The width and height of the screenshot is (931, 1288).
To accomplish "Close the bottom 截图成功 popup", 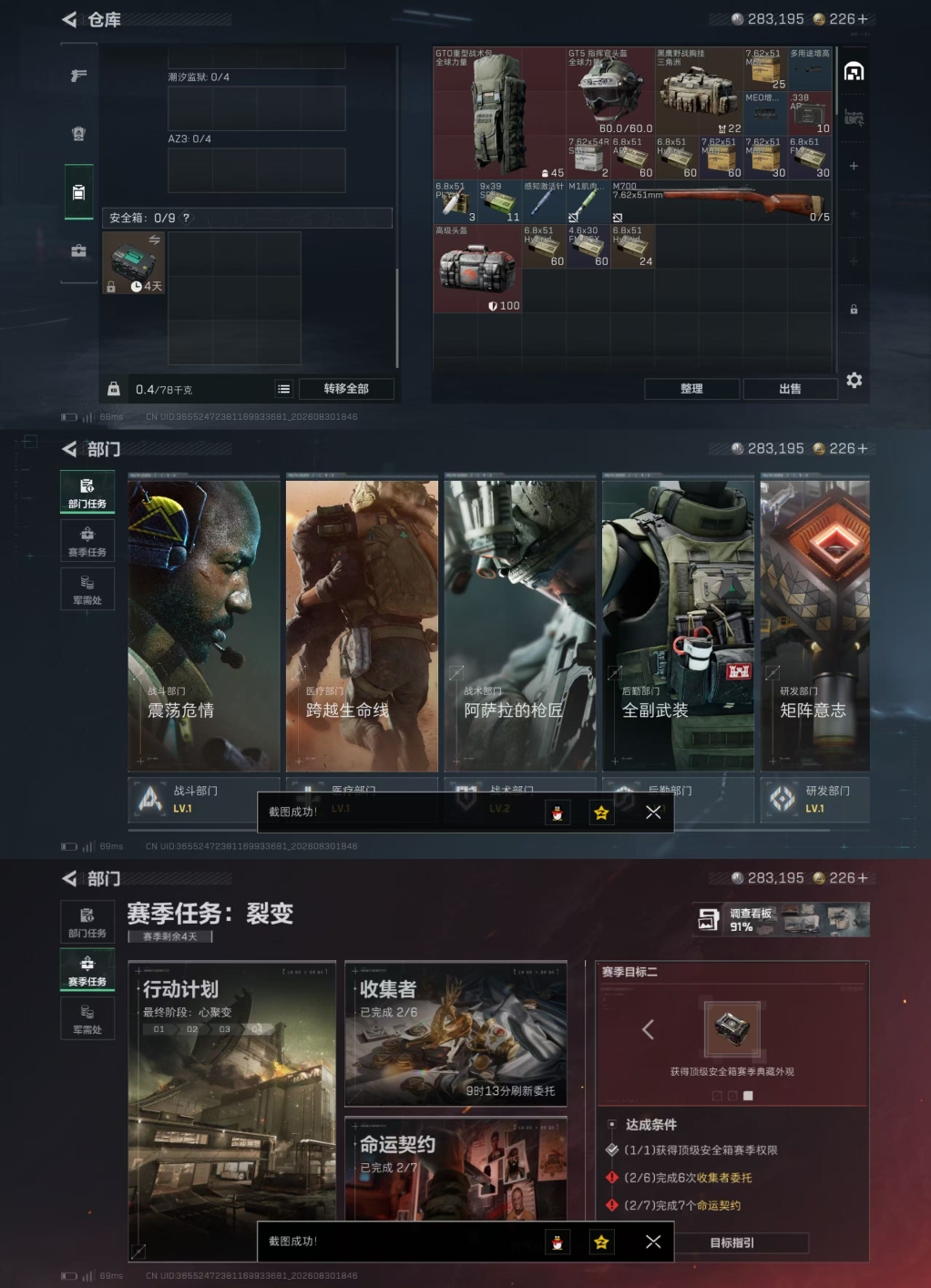I will point(653,1242).
